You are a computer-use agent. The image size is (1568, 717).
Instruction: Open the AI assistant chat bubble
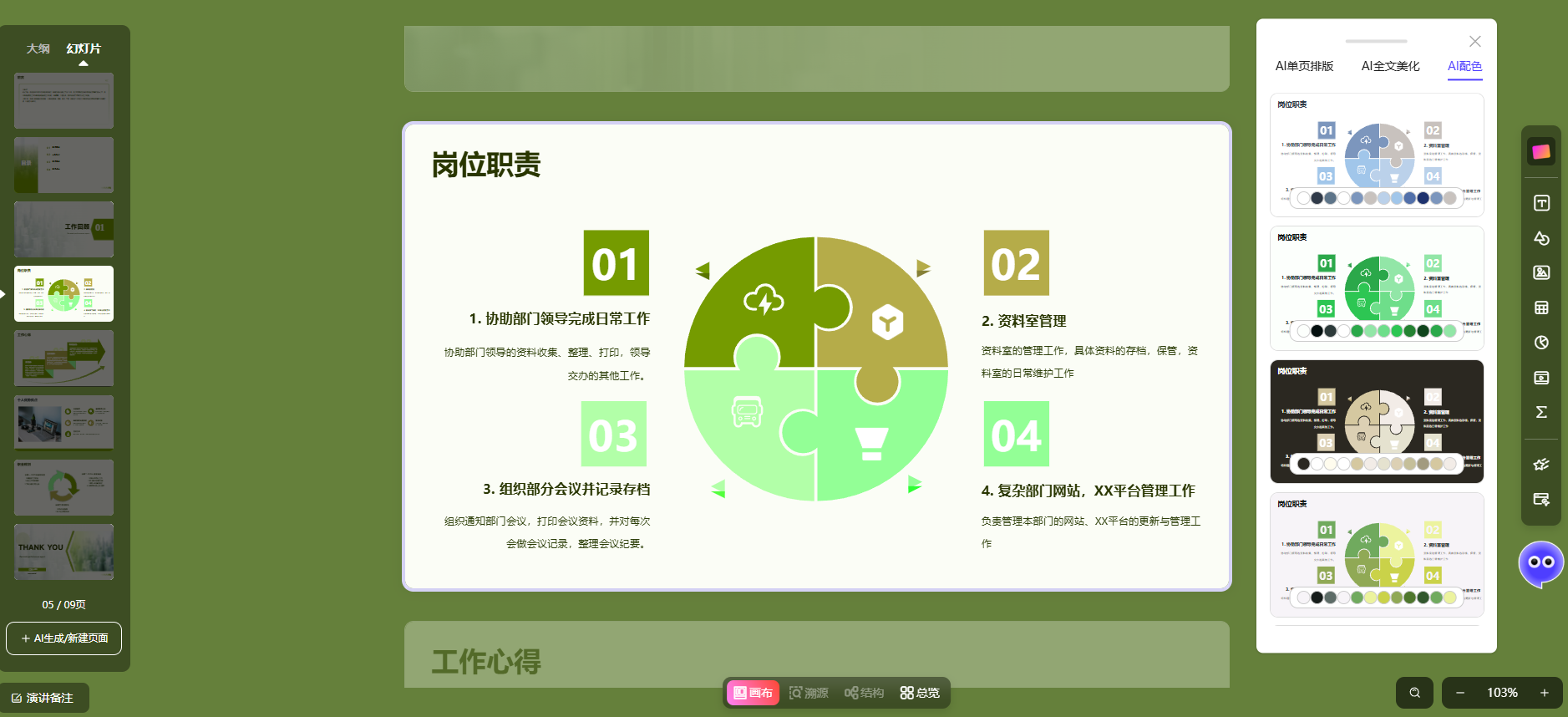(1540, 563)
